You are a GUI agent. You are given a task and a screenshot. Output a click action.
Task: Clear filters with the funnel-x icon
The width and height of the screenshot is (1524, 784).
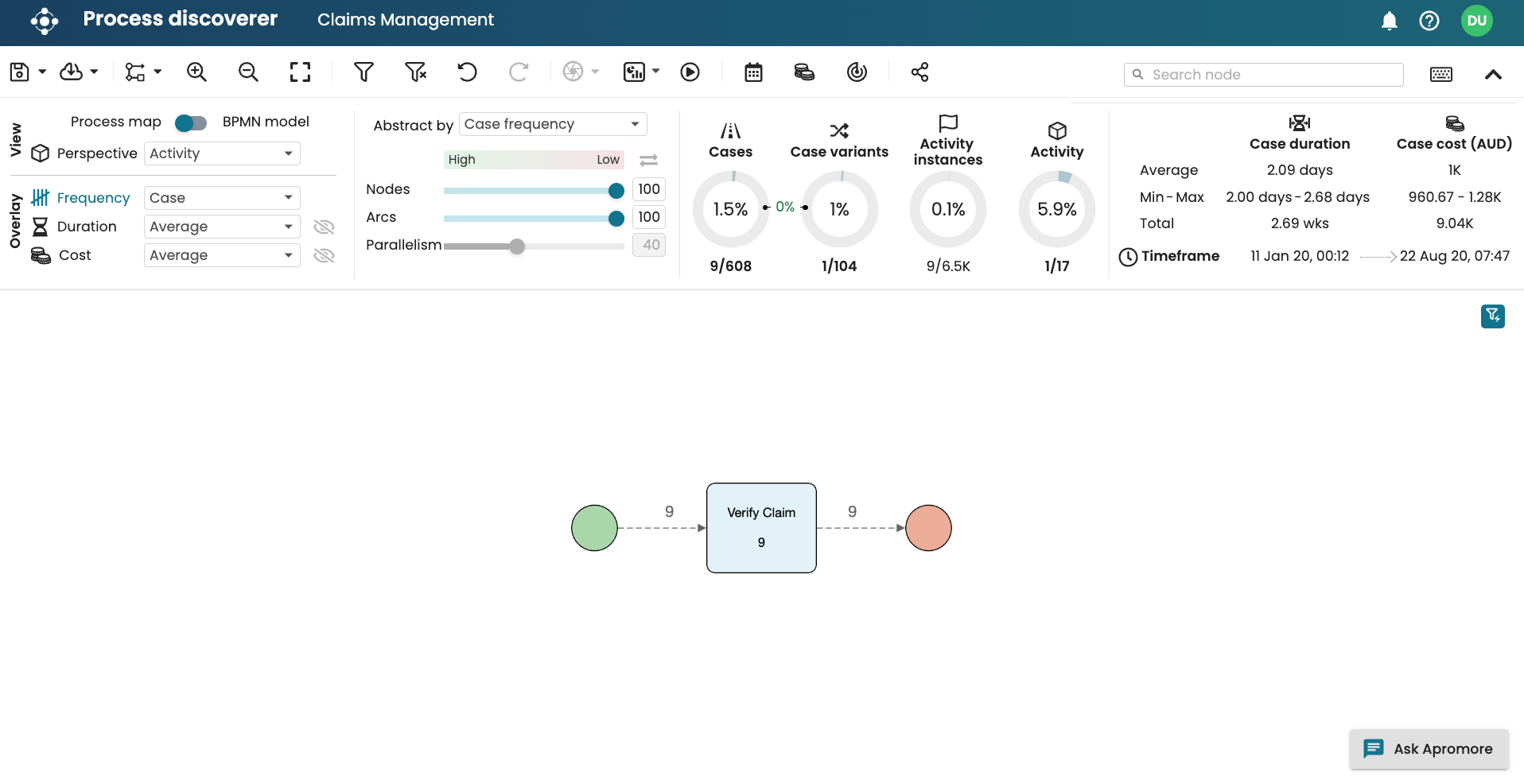[415, 72]
